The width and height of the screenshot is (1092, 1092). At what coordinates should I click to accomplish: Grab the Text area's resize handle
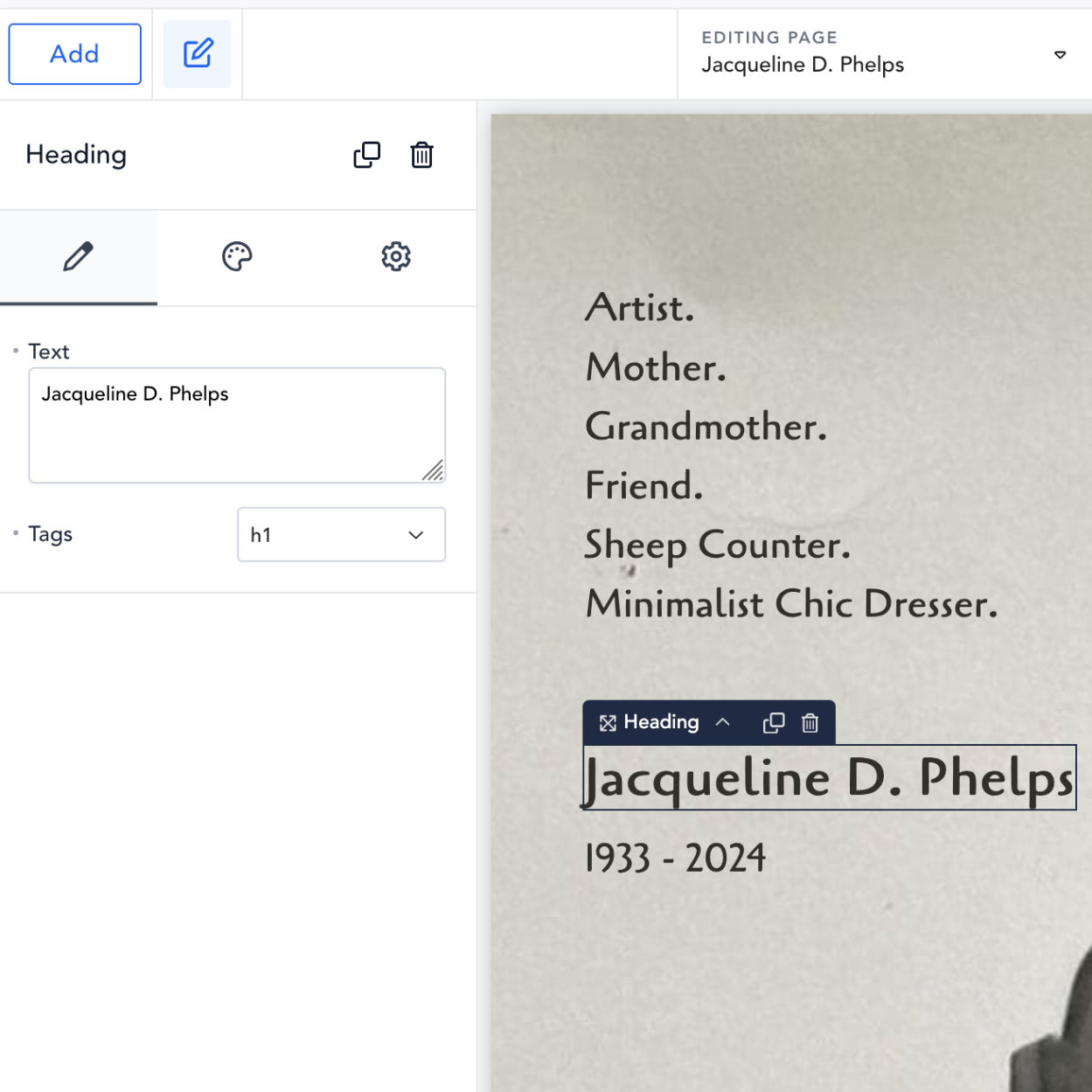(434, 471)
